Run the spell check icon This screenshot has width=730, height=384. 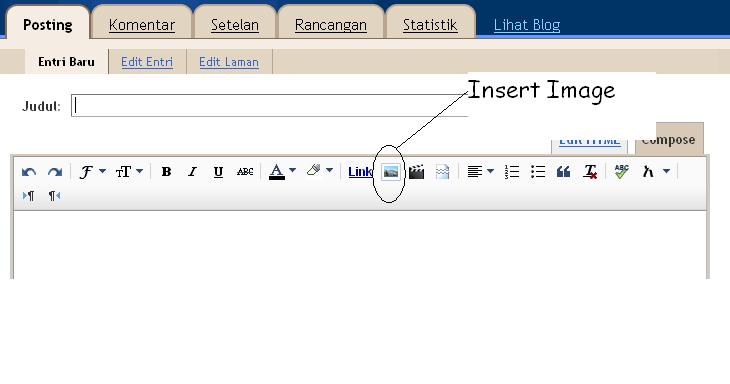(622, 171)
